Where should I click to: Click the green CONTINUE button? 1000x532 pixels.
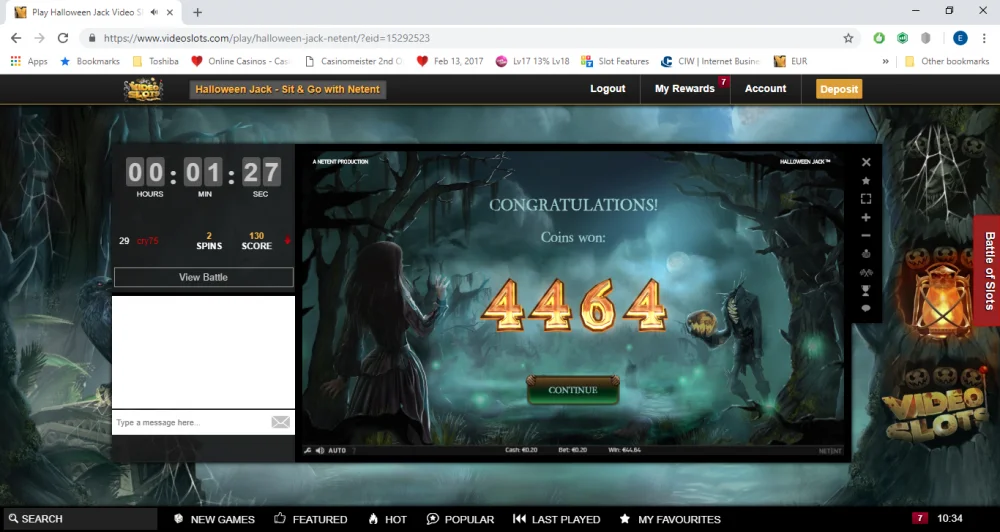point(573,390)
